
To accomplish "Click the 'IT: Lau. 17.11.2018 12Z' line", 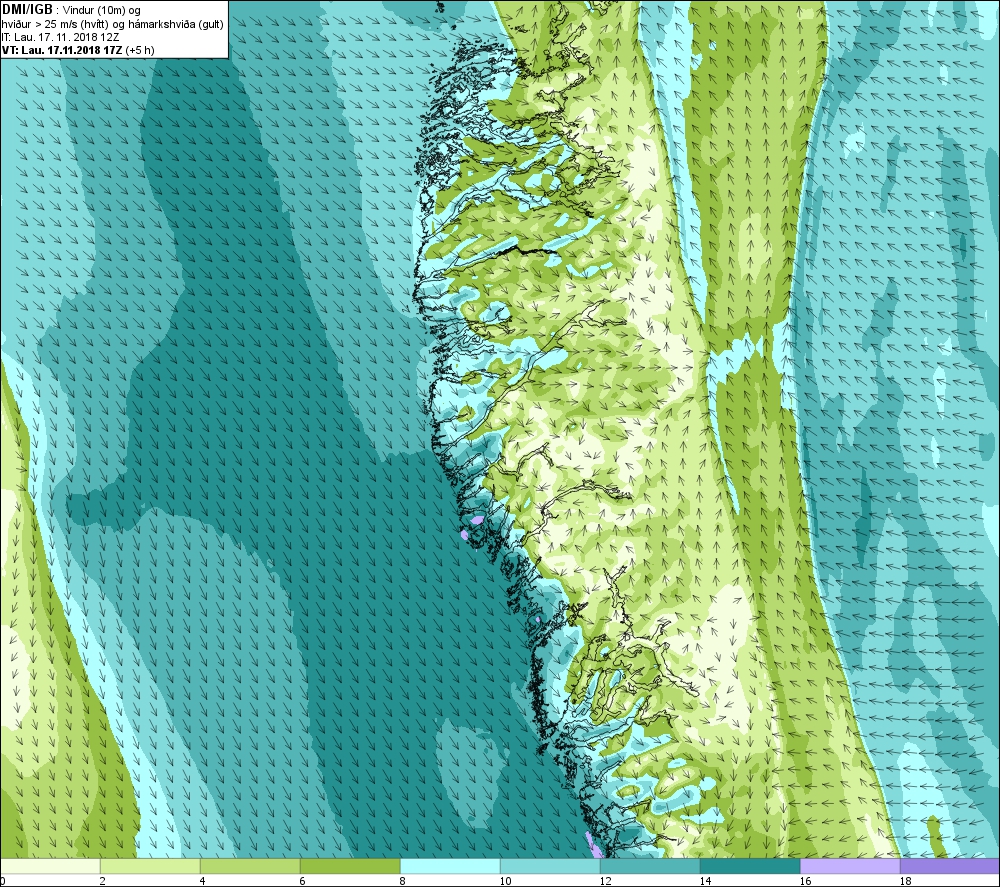I will tap(60, 37).
